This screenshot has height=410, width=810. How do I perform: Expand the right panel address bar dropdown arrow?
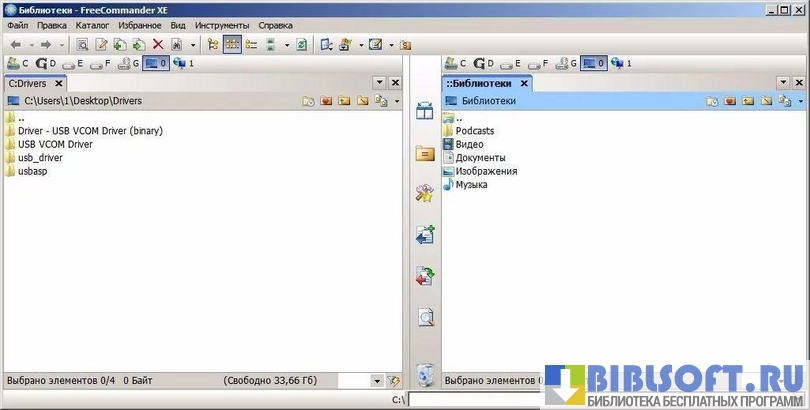(x=801, y=101)
